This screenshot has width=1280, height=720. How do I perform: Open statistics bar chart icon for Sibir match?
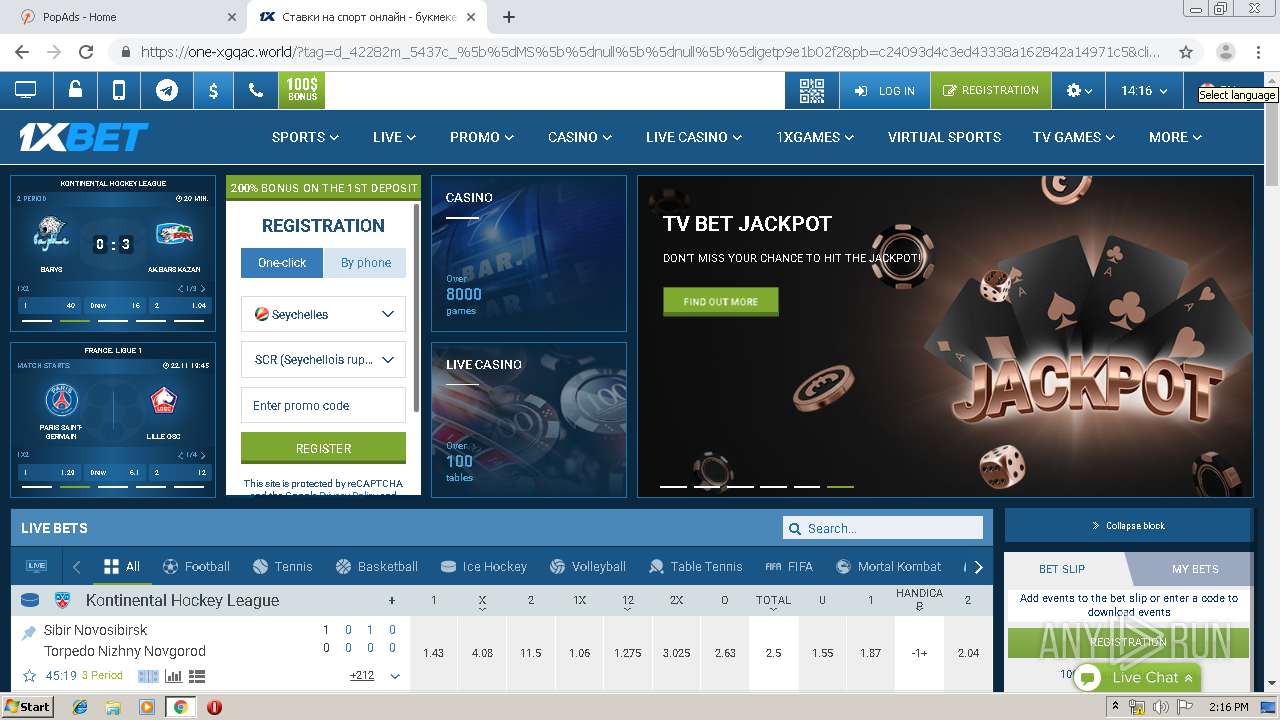173,676
